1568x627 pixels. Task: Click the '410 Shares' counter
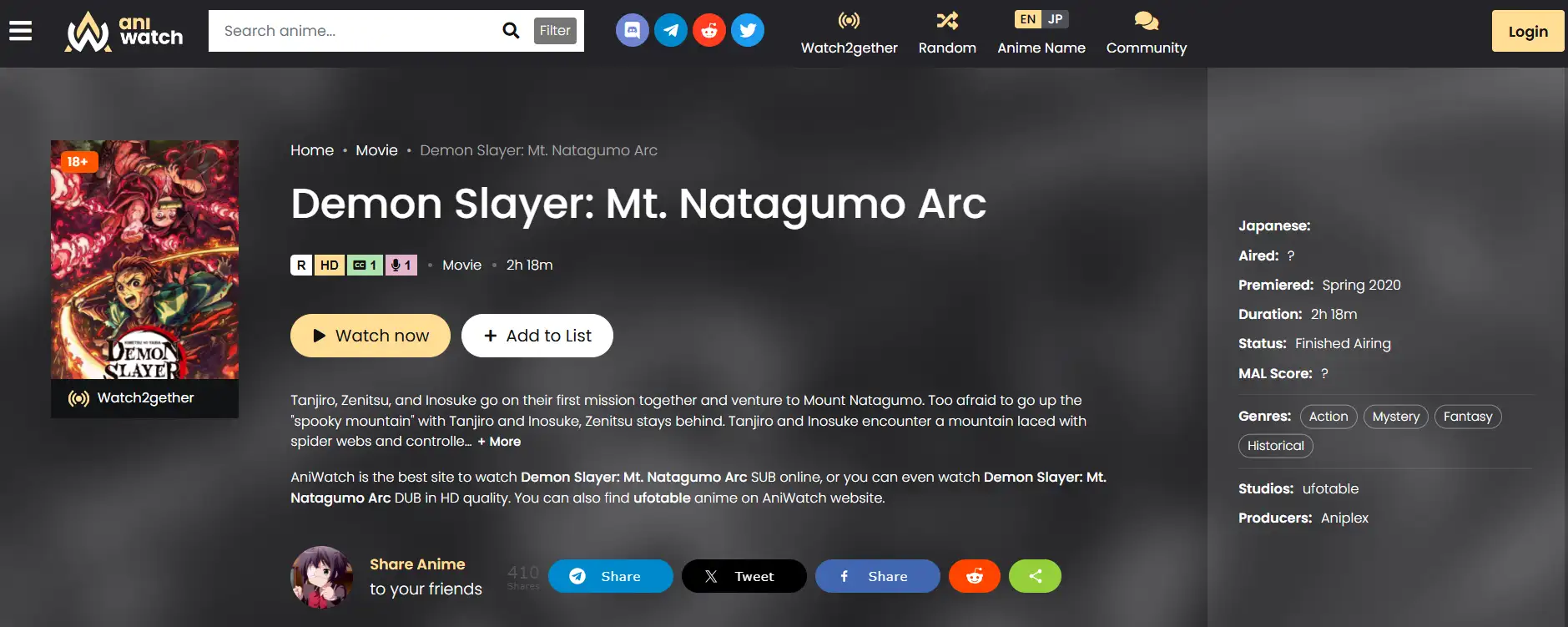(x=523, y=576)
